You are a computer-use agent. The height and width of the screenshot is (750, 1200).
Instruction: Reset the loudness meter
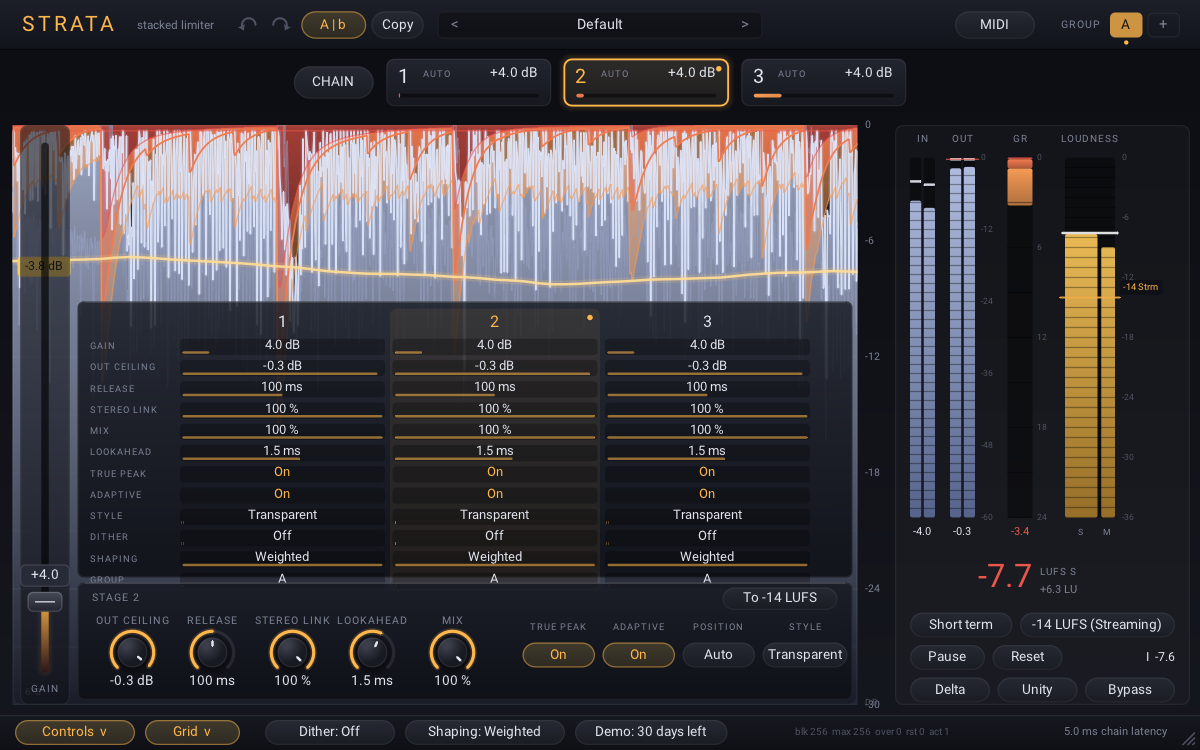(1027, 657)
